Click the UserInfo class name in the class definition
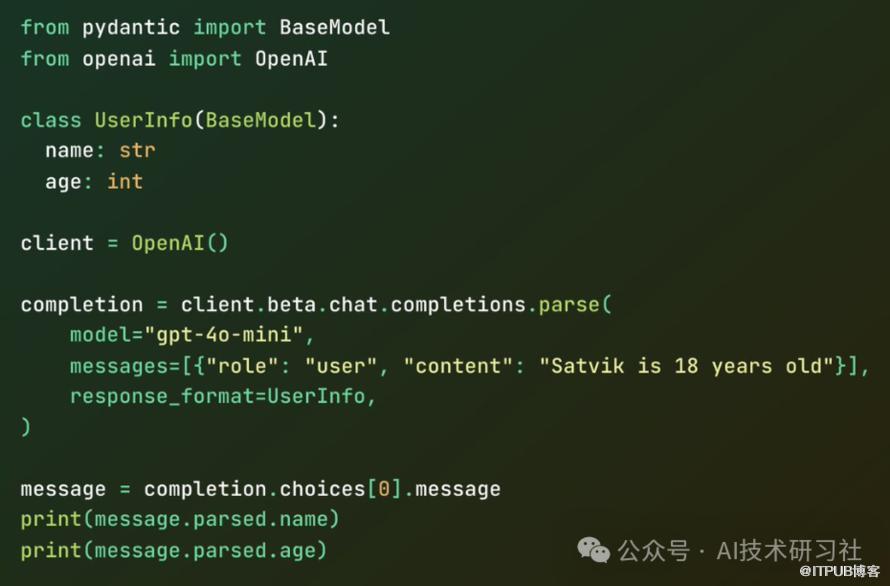890x586 pixels. pyautogui.click(x=143, y=120)
